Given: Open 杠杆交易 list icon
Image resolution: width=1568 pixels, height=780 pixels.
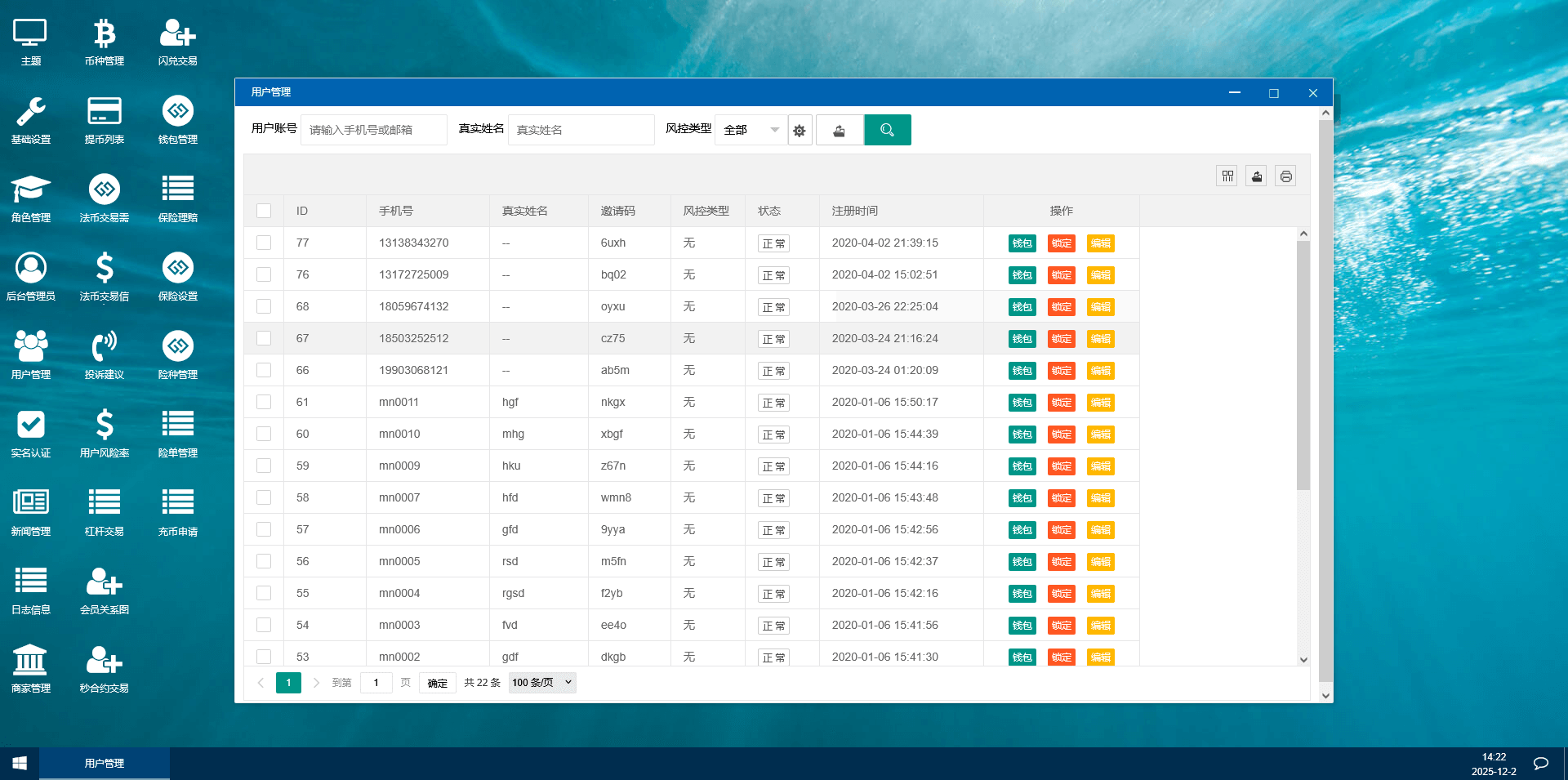Looking at the screenshot, I should [104, 511].
